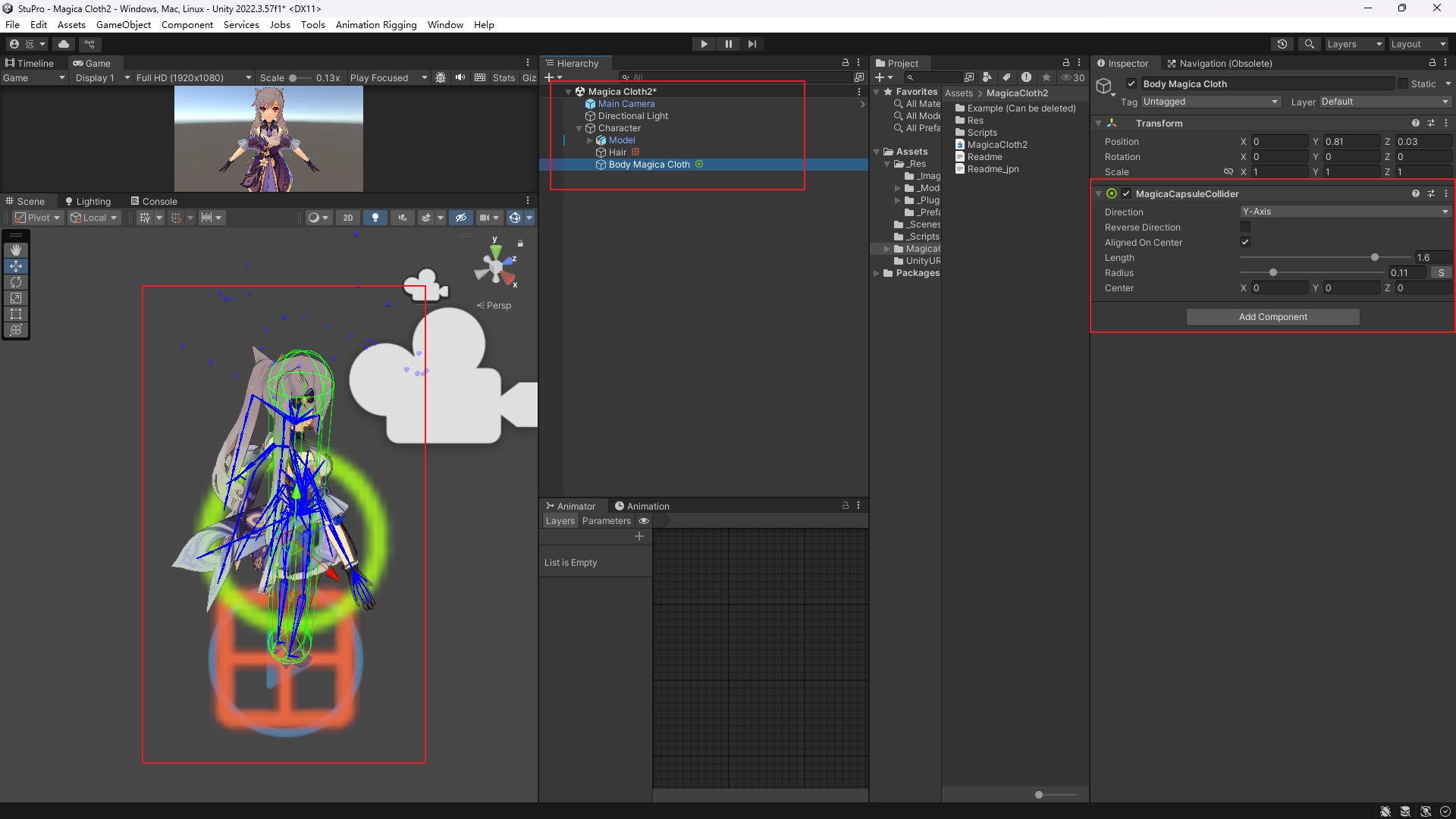
Task: Click the Step frame button
Action: (x=752, y=44)
